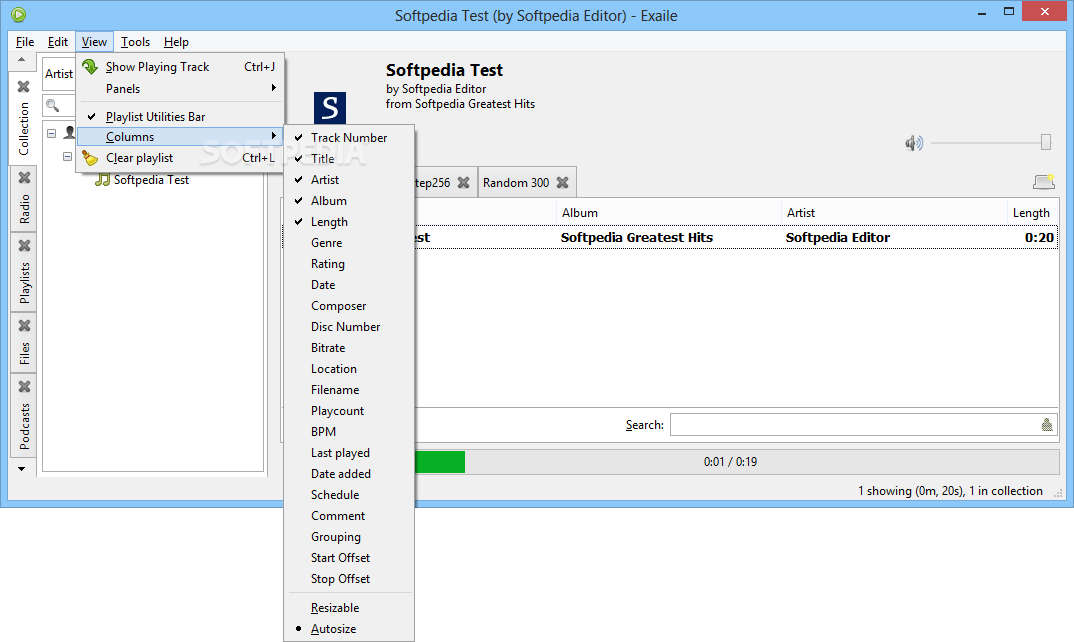
Task: Enable the Composer column
Action: (x=349, y=306)
